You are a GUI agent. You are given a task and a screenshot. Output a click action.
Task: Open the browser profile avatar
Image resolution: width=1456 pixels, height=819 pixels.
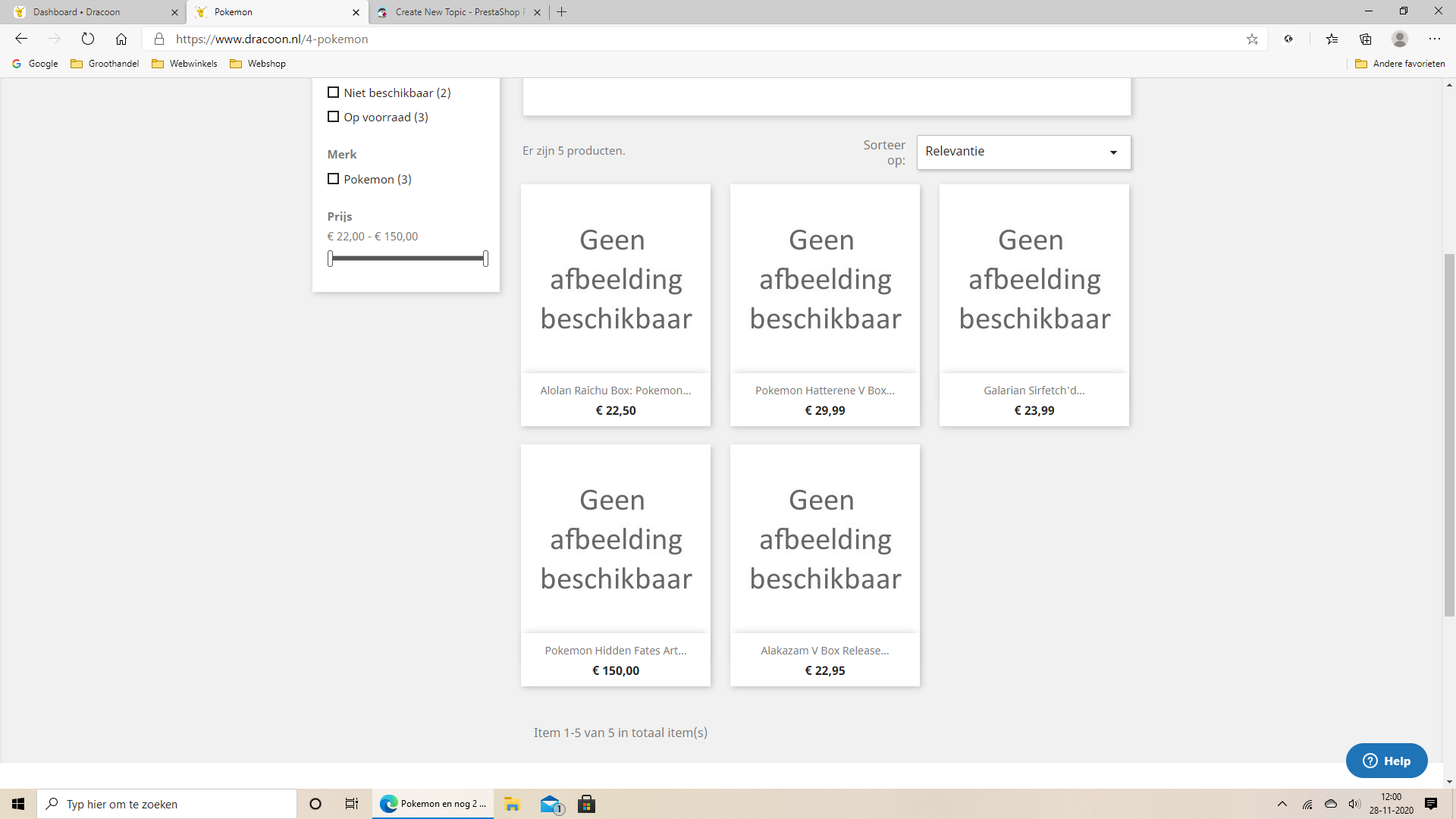click(1400, 39)
